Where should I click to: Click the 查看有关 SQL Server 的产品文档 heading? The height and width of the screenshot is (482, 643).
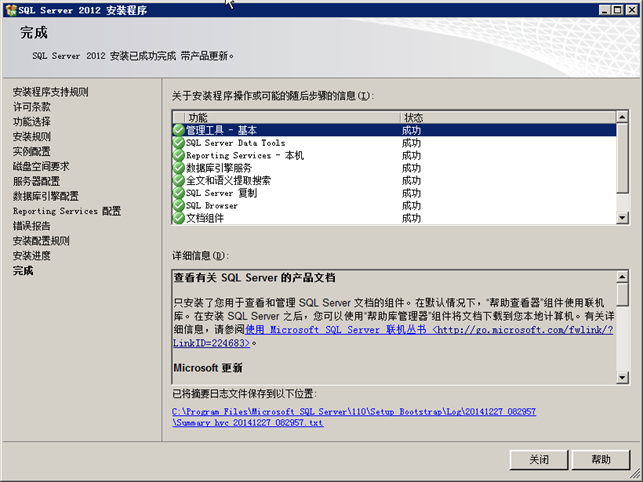point(254,278)
